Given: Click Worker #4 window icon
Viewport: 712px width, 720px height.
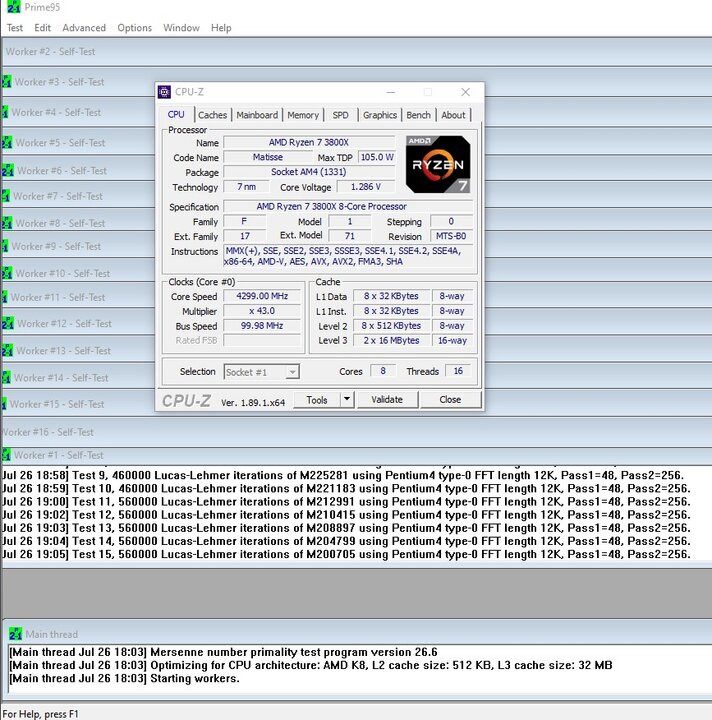Looking at the screenshot, I should pos(5,112).
